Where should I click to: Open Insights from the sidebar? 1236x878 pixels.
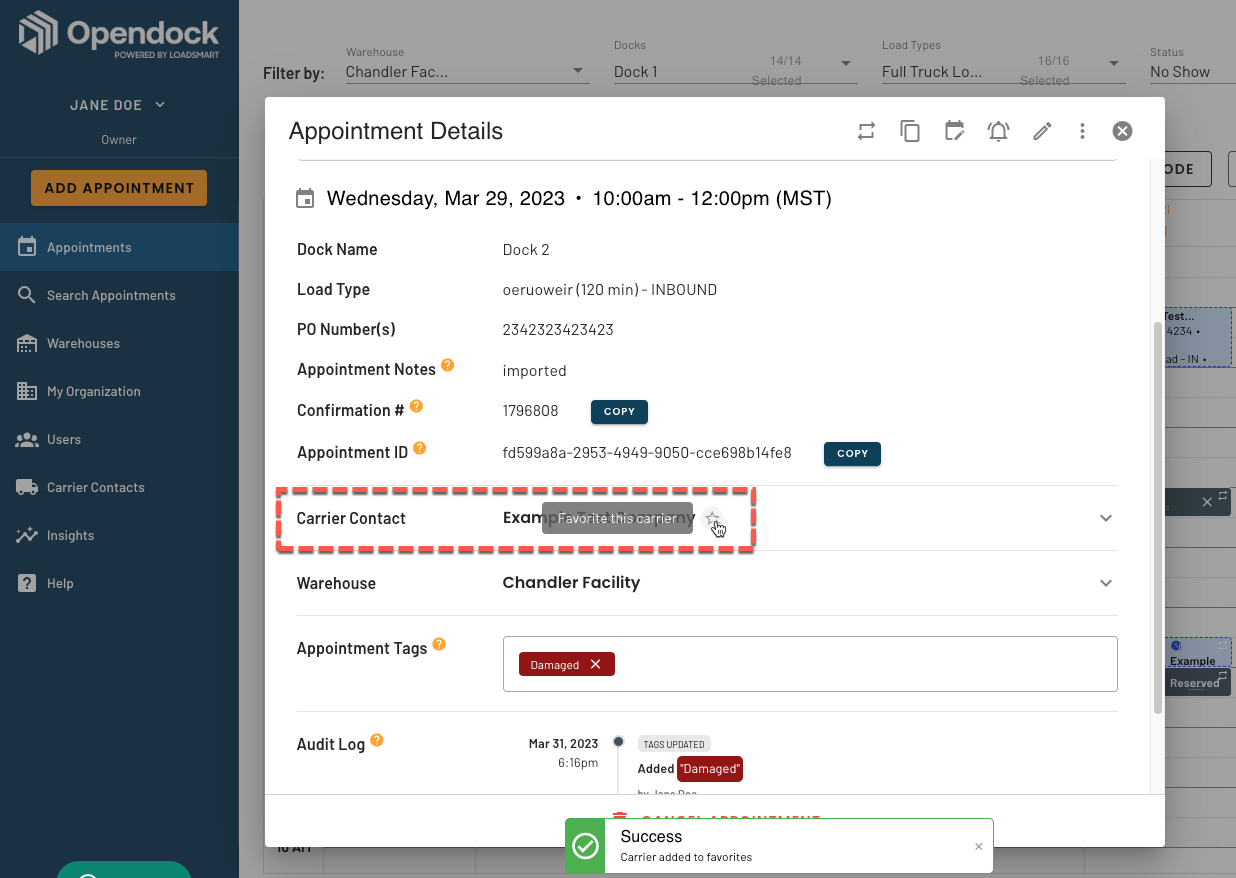[70, 535]
